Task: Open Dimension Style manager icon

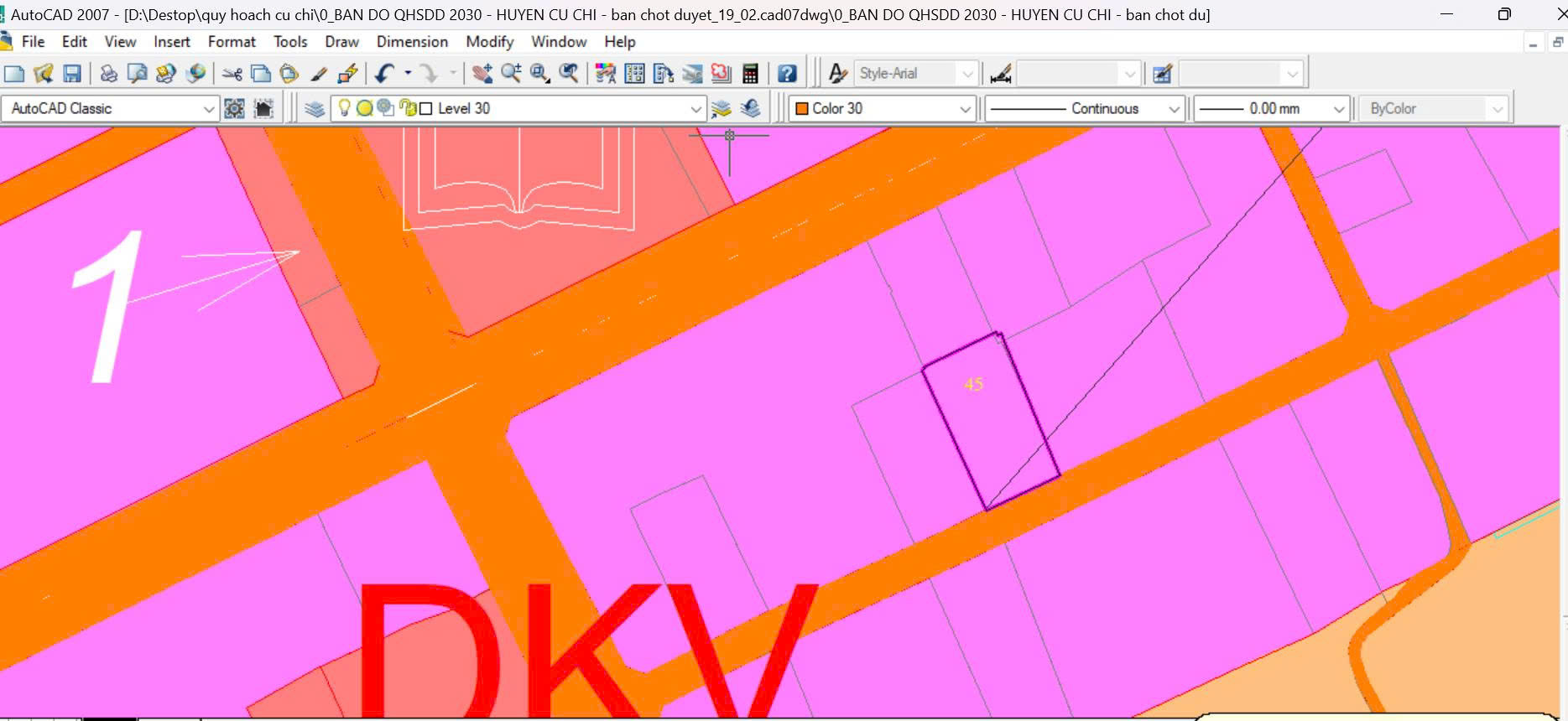Action: point(1000,74)
